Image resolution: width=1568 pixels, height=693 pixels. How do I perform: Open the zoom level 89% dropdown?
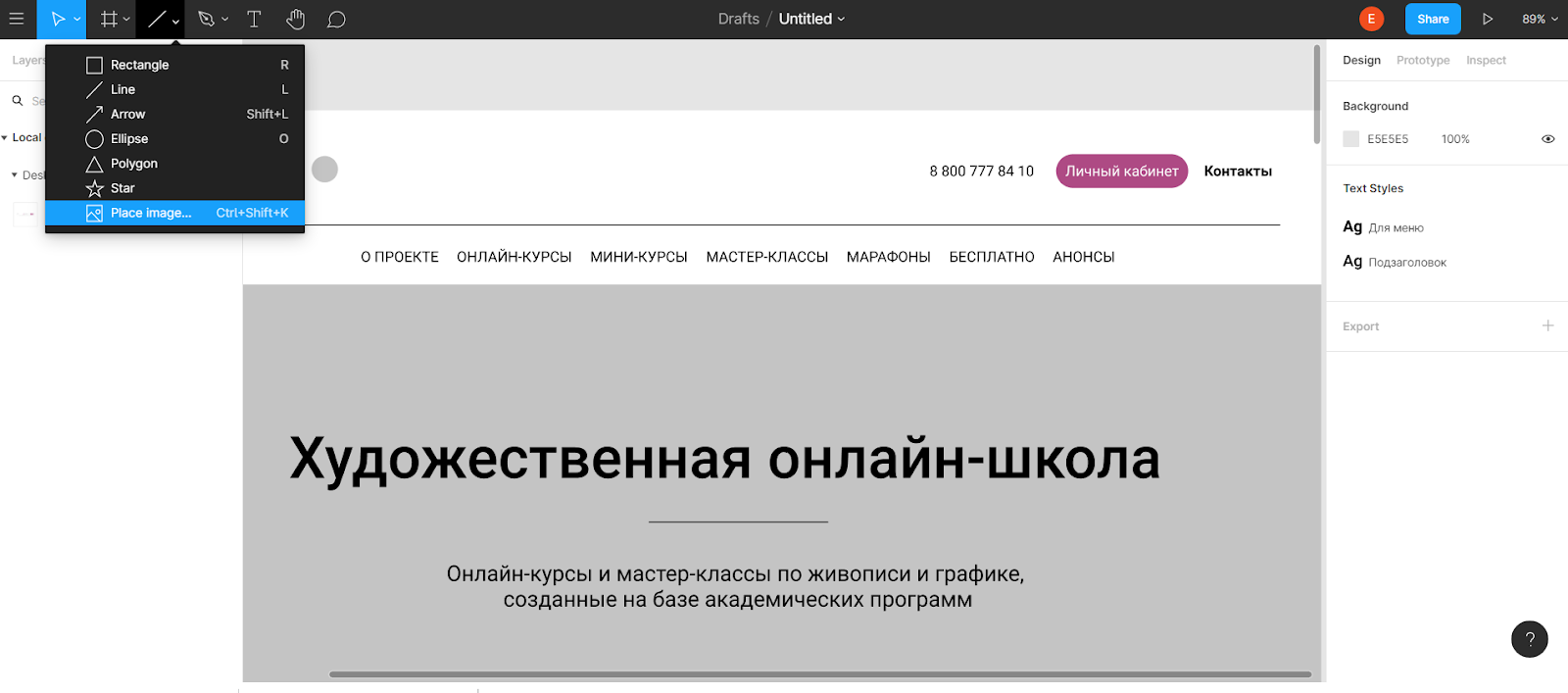1540,19
